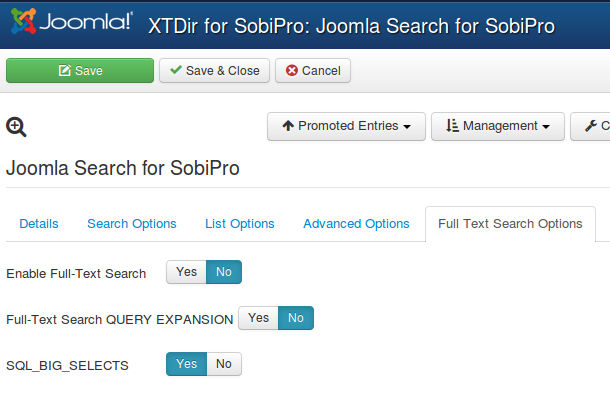
Task: Click 'XTDir for SobiPro' header title
Action: [352, 26]
